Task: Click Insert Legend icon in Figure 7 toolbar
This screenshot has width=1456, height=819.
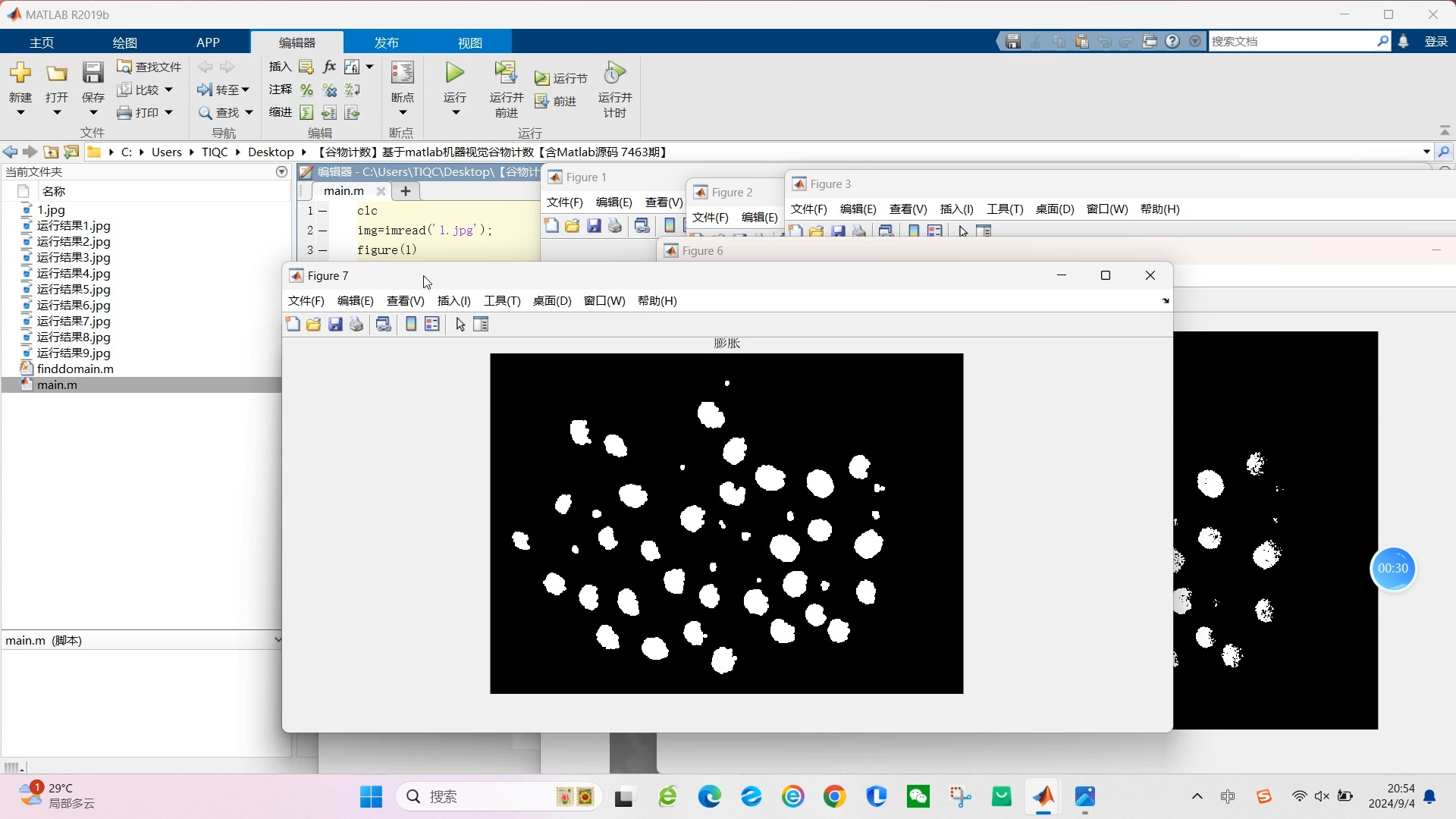Action: tap(432, 325)
